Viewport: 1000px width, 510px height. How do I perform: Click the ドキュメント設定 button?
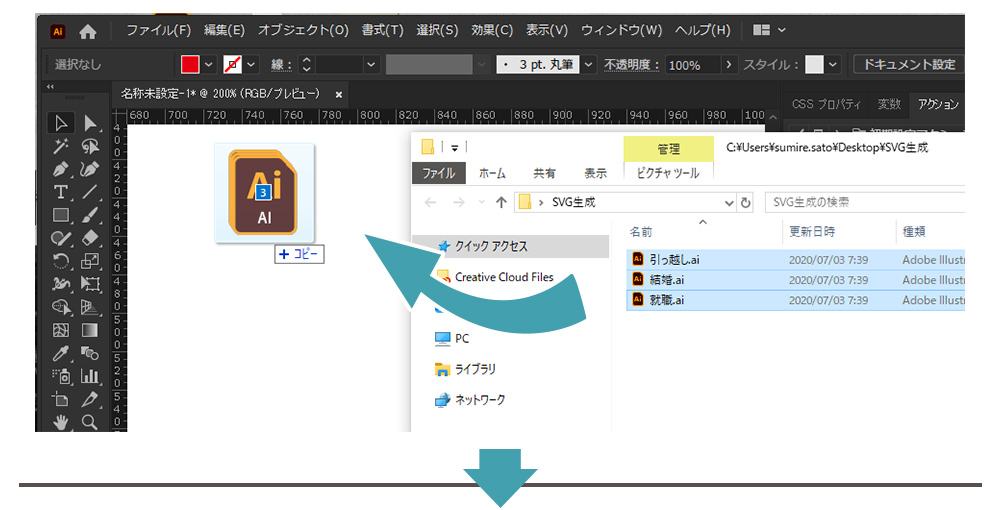tap(909, 64)
